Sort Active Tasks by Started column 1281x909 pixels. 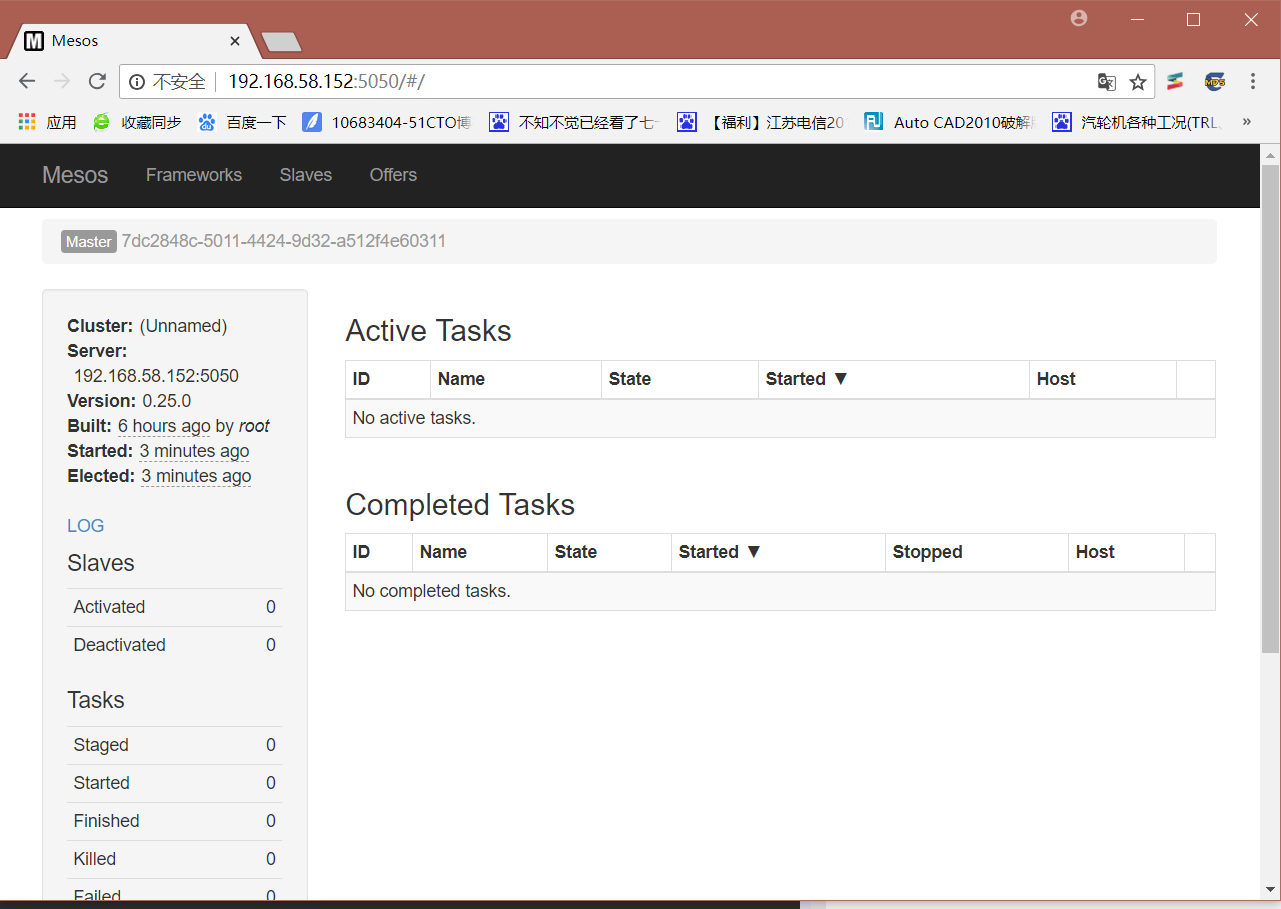[x=894, y=379]
